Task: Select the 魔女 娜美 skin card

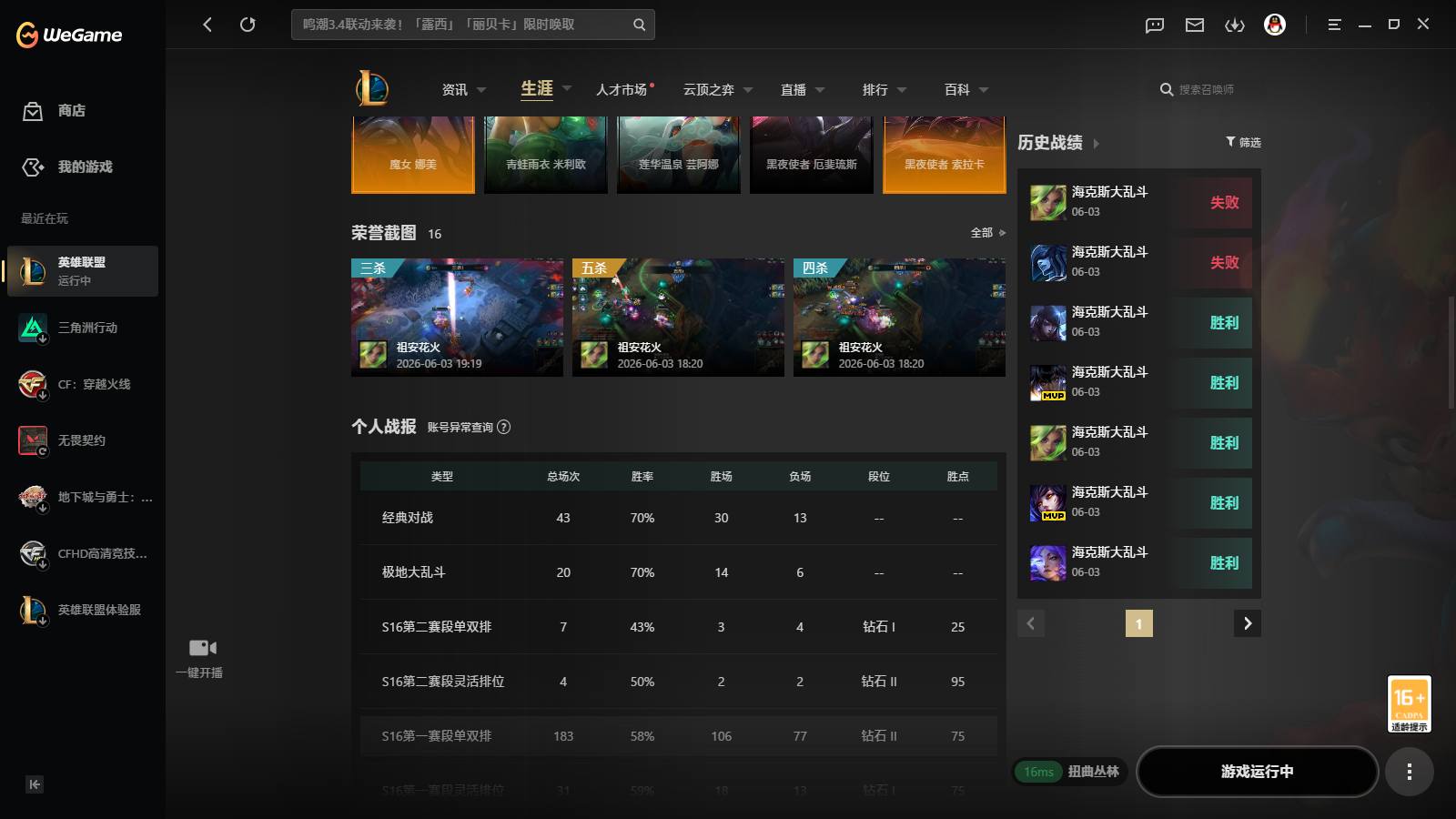Action: click(x=413, y=155)
